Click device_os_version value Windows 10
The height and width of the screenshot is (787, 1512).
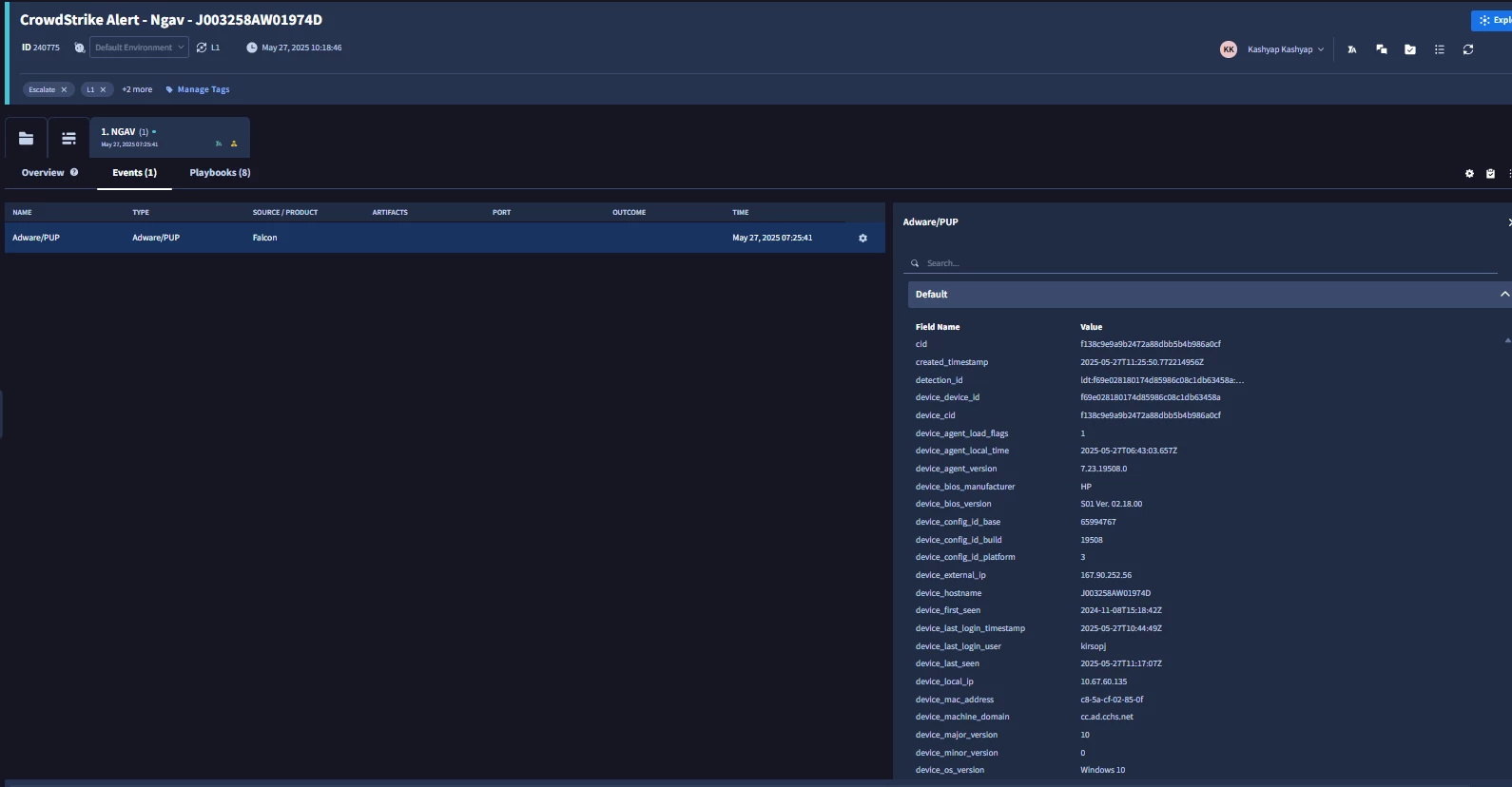coord(1102,770)
